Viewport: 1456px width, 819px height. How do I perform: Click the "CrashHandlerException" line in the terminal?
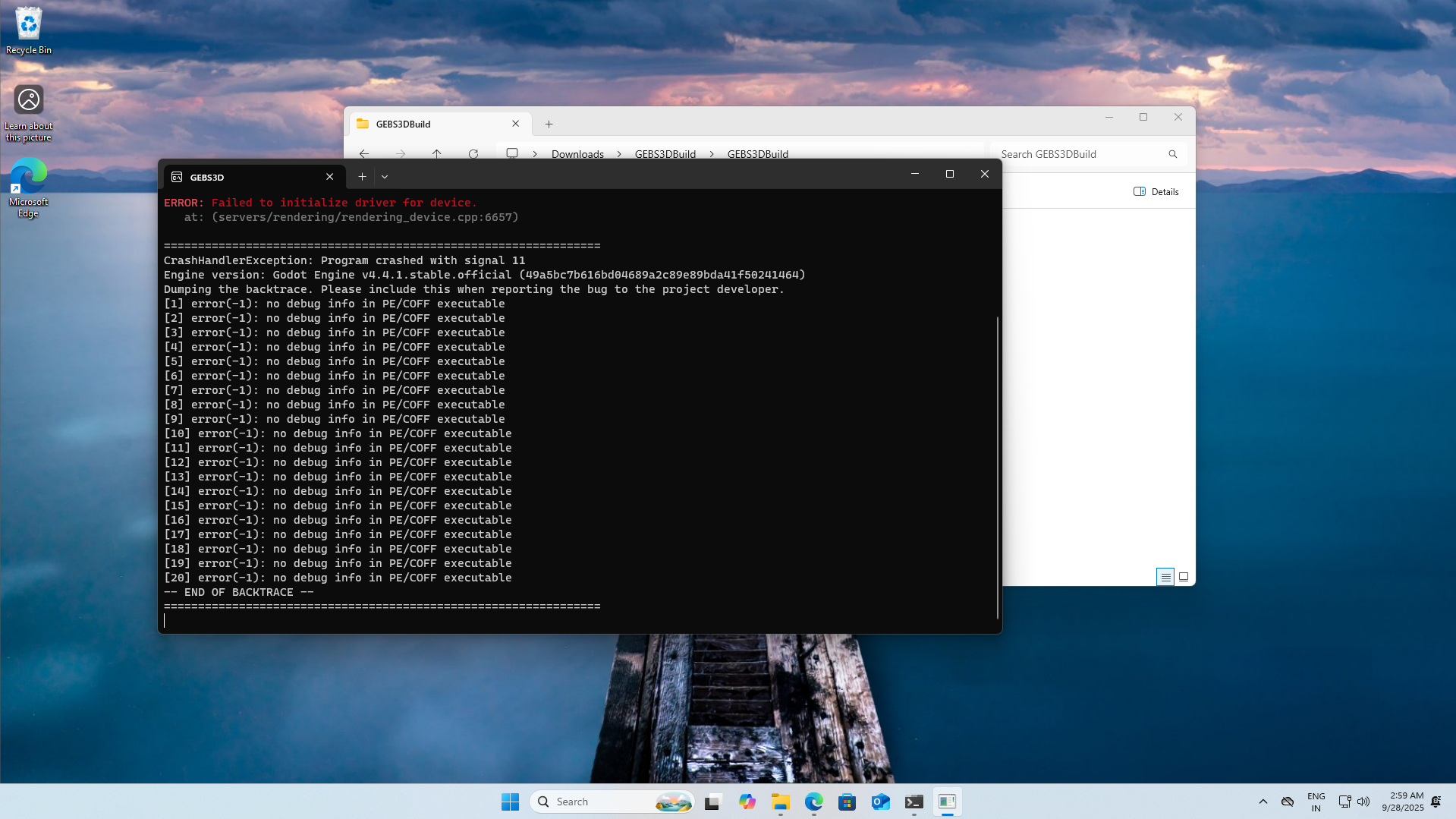pos(344,260)
